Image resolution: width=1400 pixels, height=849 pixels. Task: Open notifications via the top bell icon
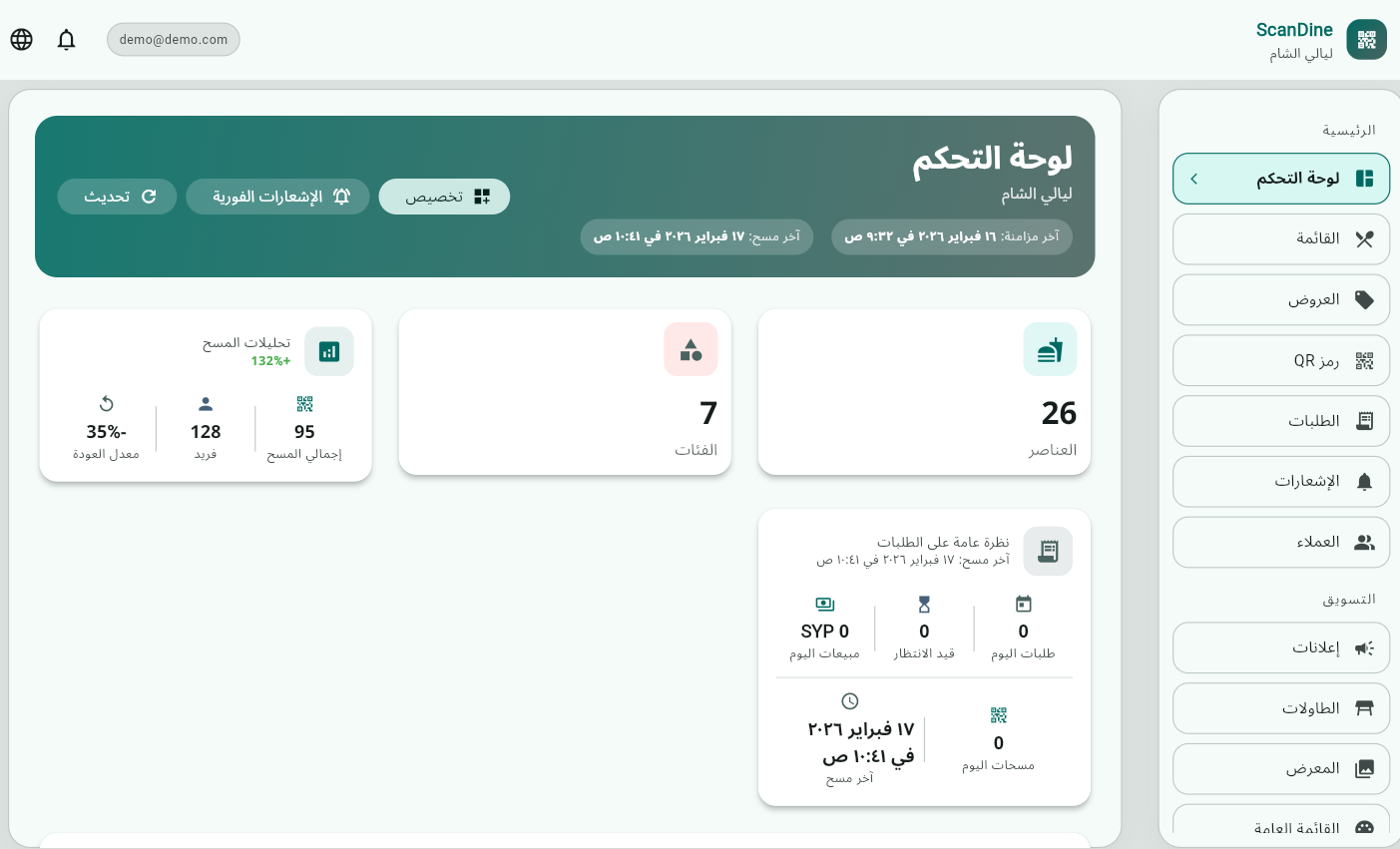[x=66, y=40]
